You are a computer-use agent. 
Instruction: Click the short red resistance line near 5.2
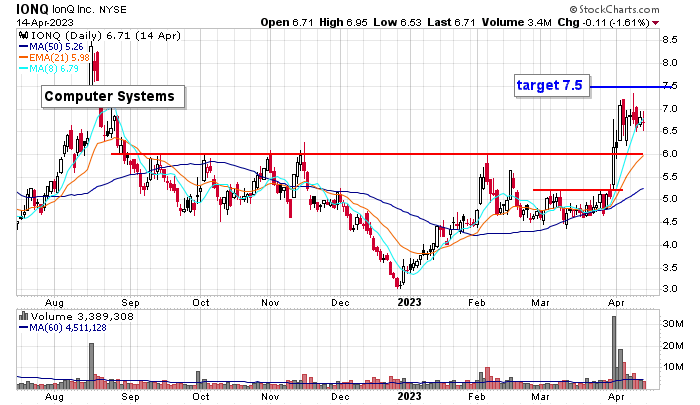578,190
